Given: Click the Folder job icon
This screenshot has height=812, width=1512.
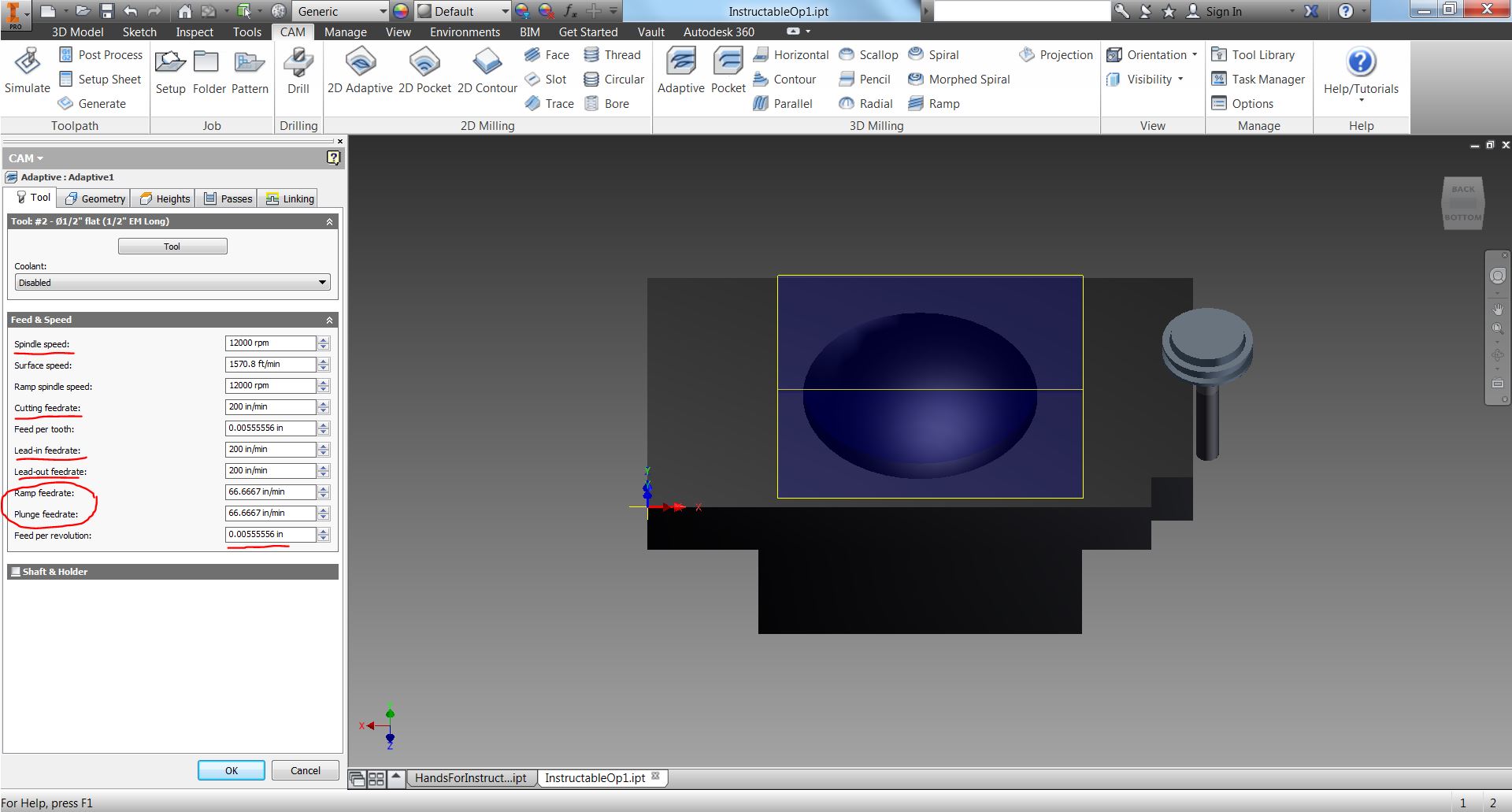Looking at the screenshot, I should [x=209, y=71].
